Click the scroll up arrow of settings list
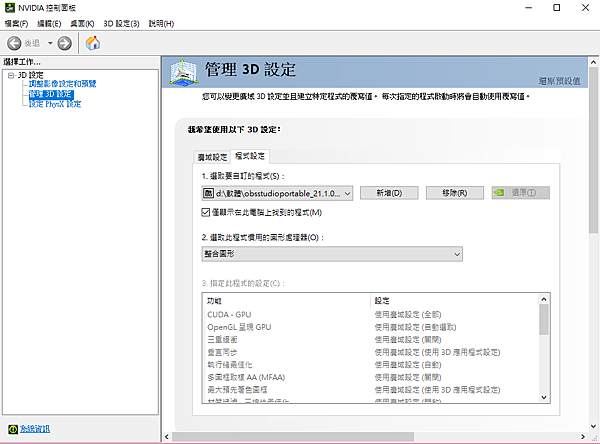 (544, 299)
